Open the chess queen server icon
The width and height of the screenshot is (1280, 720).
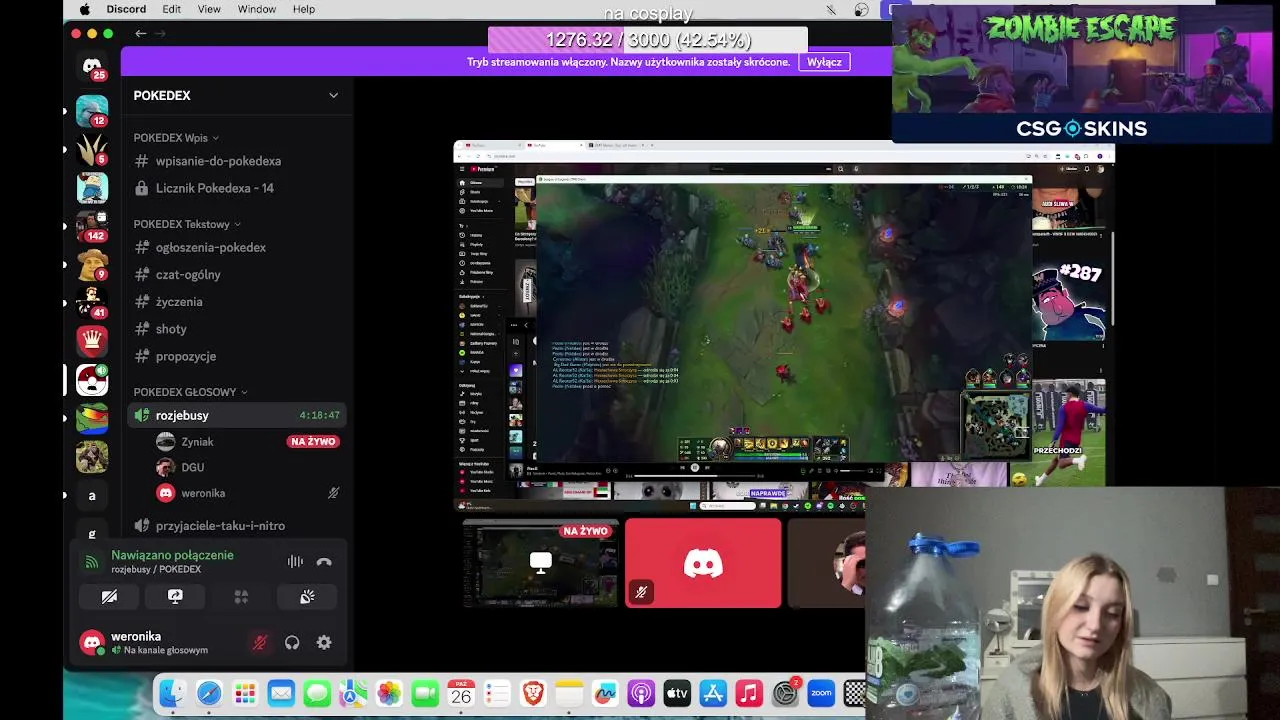coord(92,341)
